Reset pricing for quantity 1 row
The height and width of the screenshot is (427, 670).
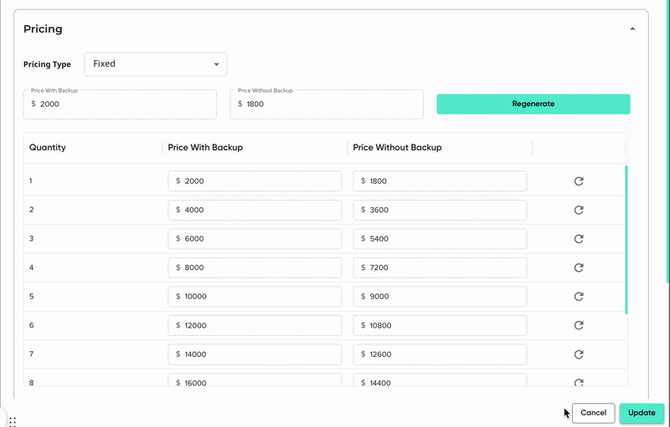[578, 181]
